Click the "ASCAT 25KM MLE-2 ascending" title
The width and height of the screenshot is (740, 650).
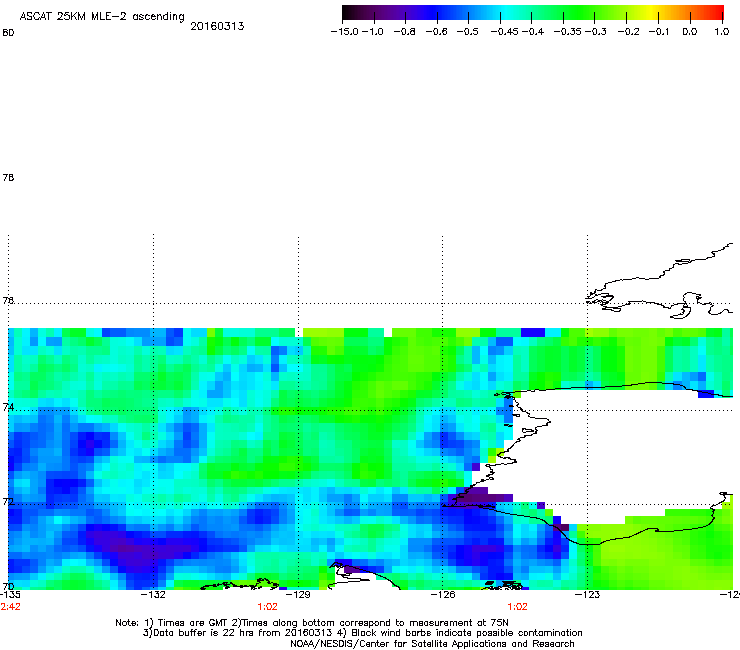pyautogui.click(x=102, y=17)
